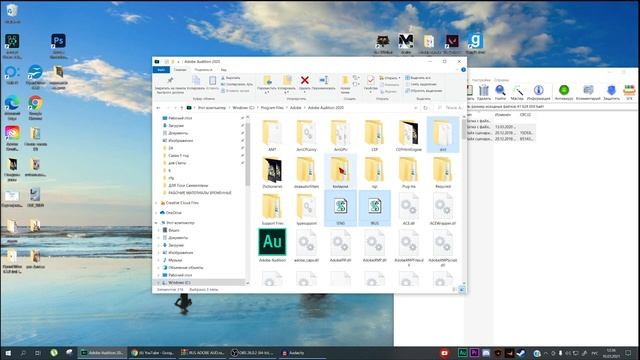
Task: Switch to large icons view in Explorer status bar
Action: point(462,289)
